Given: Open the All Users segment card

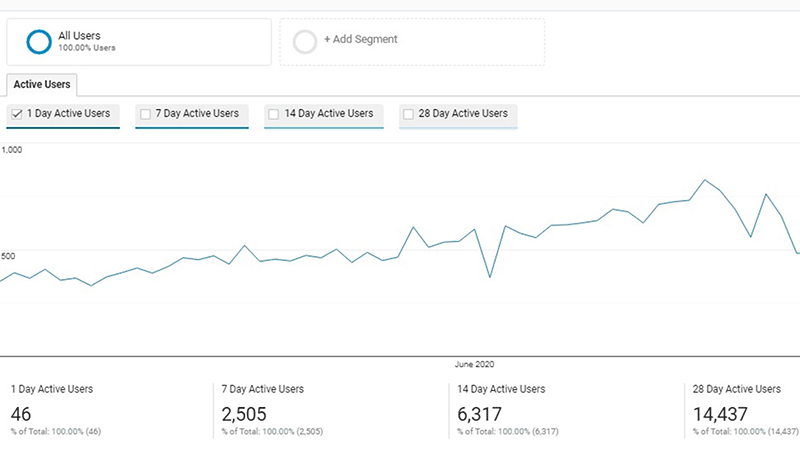Looking at the screenshot, I should pyautogui.click(x=139, y=42).
